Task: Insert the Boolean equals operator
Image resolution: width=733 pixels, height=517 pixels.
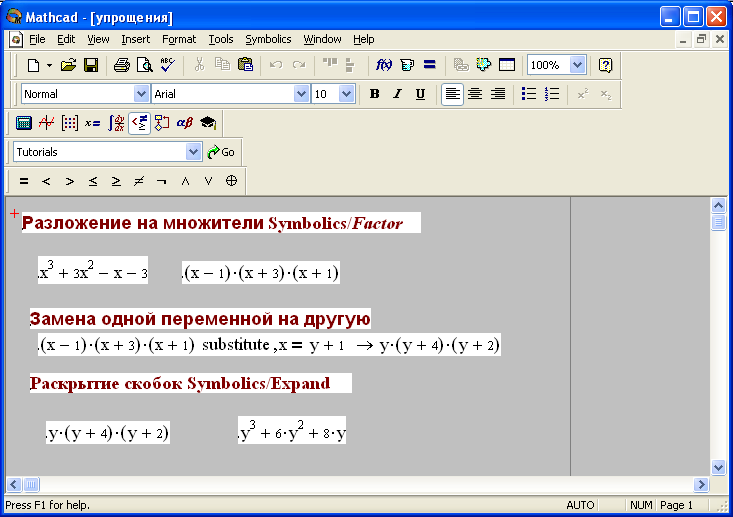Action: pos(24,181)
